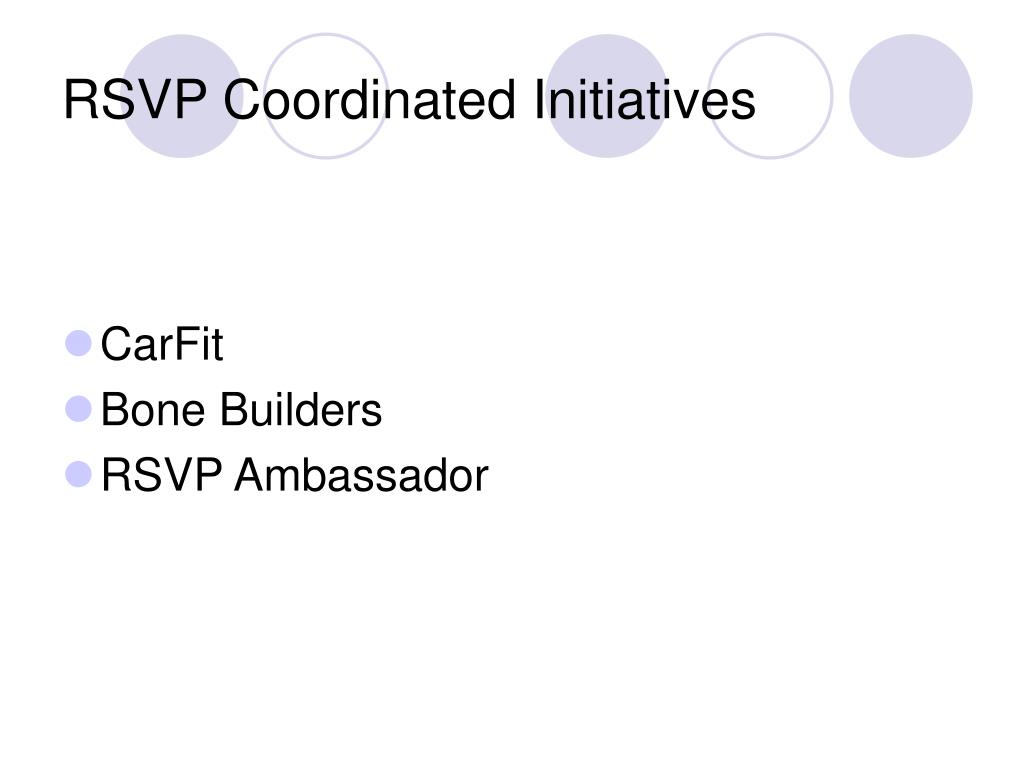Click the word Initiatives in the title
1024x768 pixels.
pyautogui.click(x=645, y=100)
